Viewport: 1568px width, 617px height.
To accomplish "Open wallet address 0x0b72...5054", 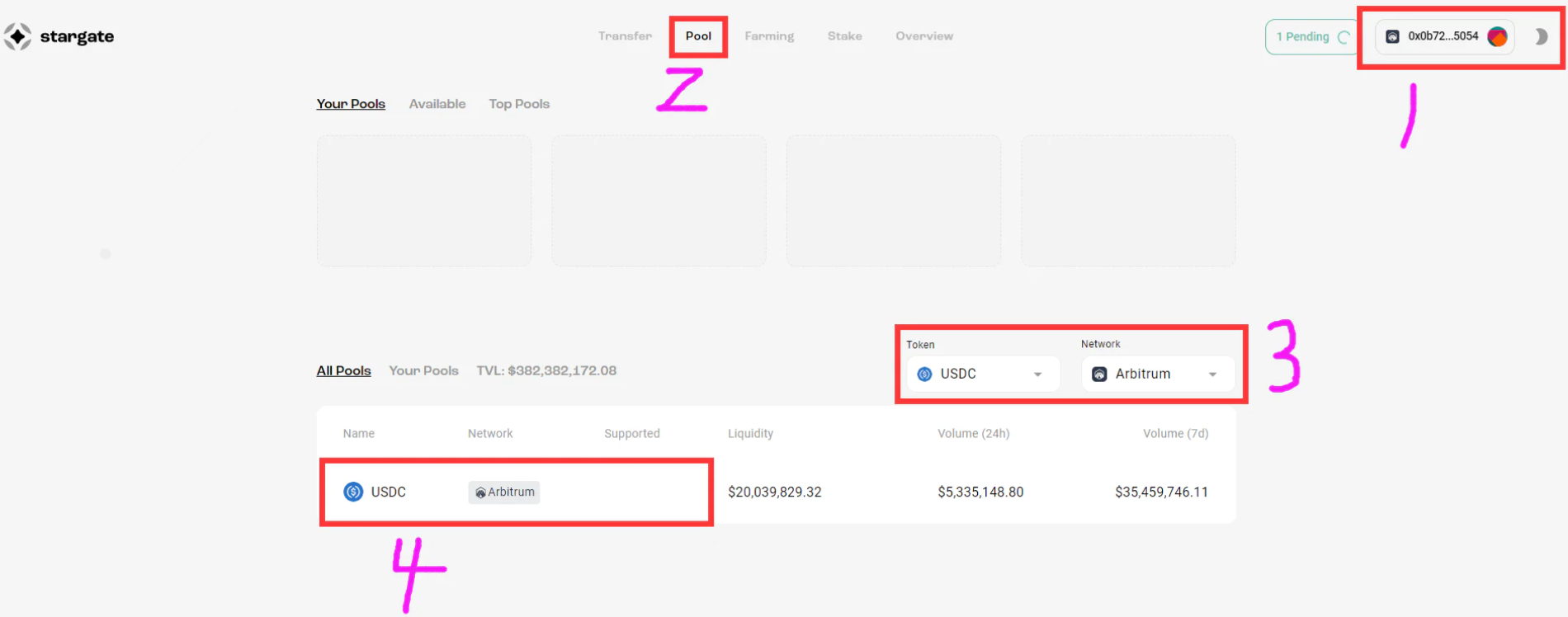I will click(1445, 36).
